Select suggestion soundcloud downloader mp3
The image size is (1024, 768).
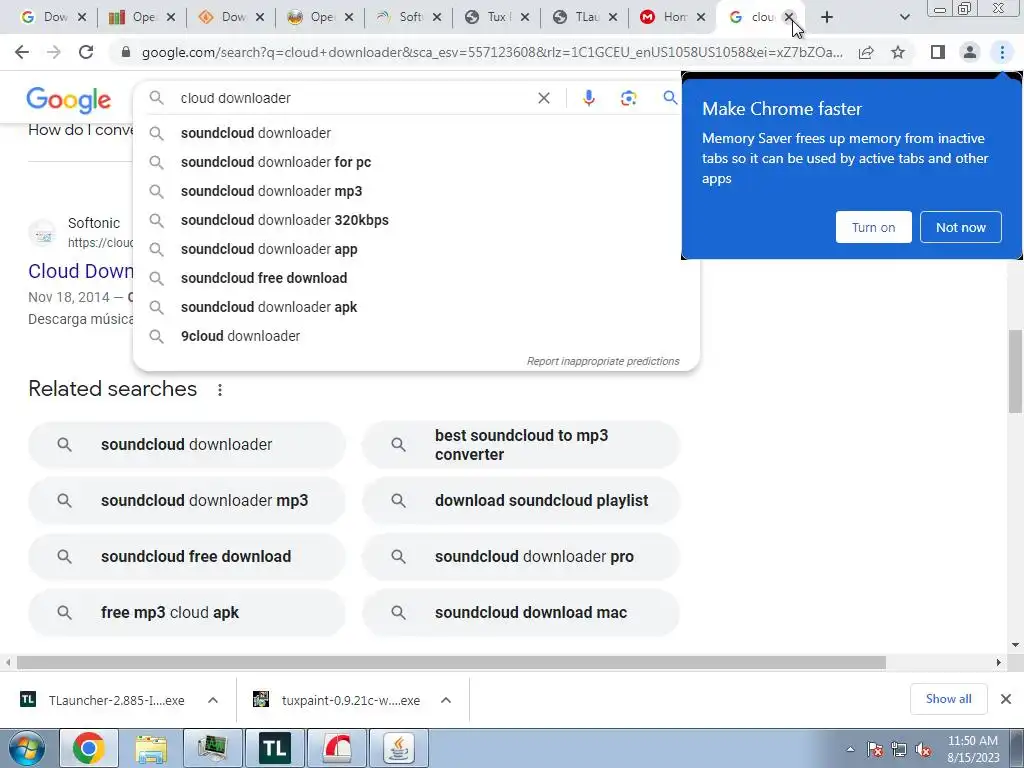pos(416,191)
